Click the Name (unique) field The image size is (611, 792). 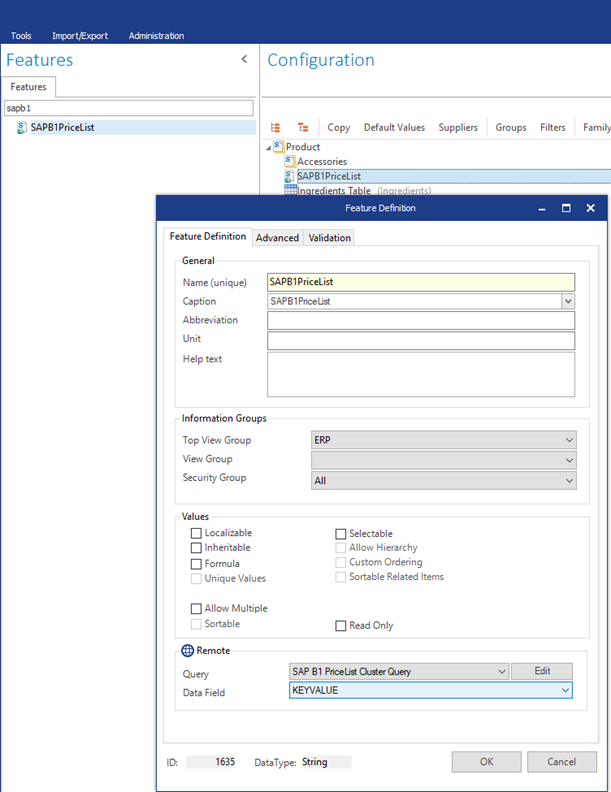(421, 282)
